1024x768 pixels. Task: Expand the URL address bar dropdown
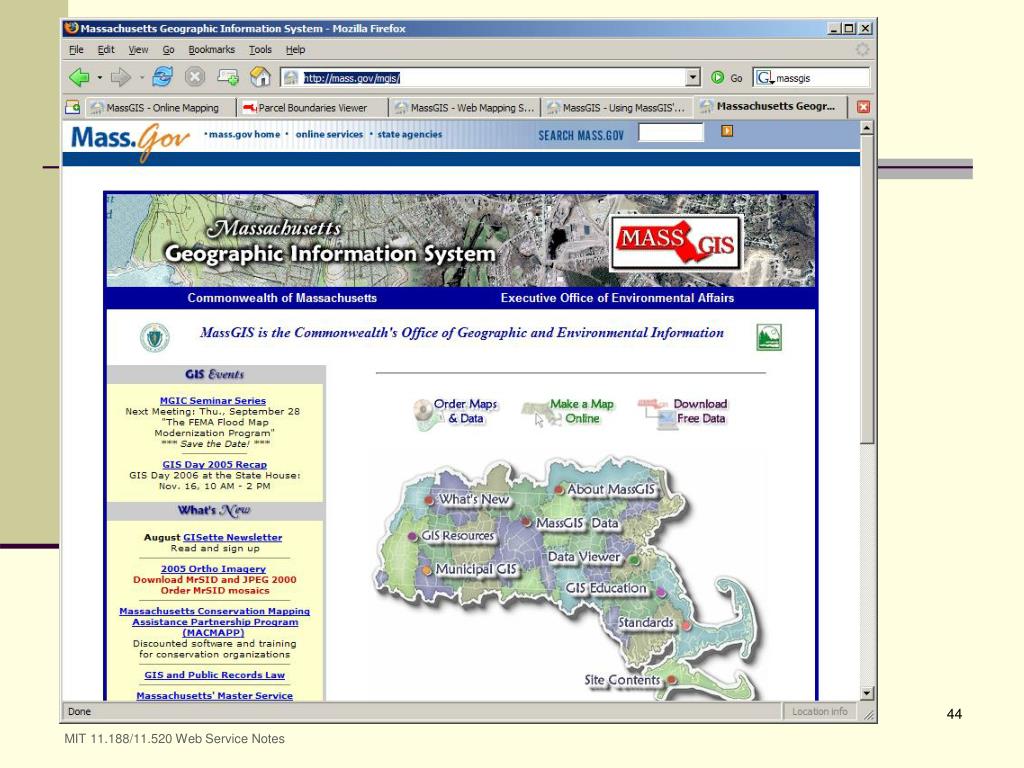point(693,77)
